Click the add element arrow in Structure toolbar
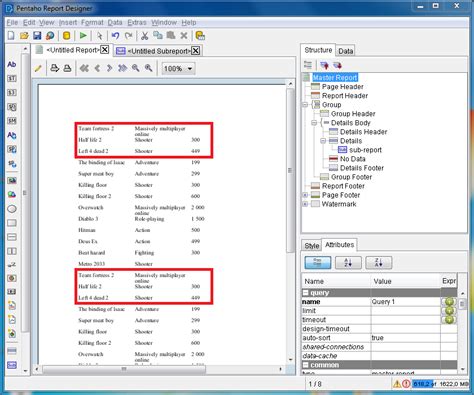474x395 pixels. [x=324, y=65]
